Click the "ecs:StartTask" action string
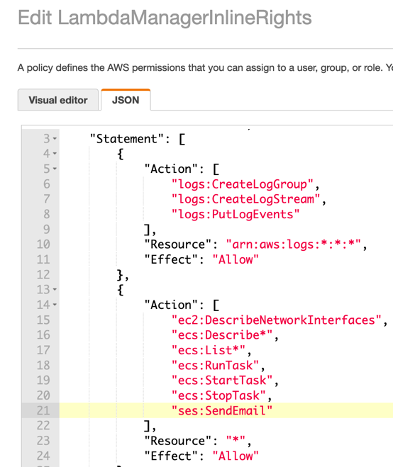 (x=222, y=380)
